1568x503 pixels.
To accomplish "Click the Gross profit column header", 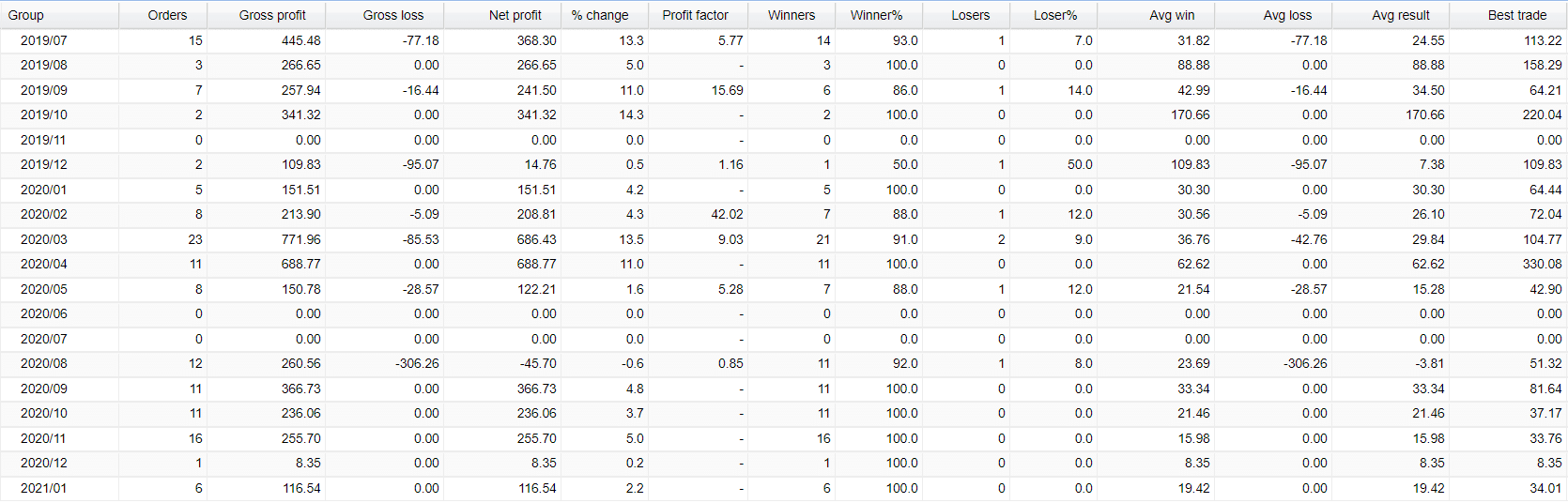I will (267, 15).
